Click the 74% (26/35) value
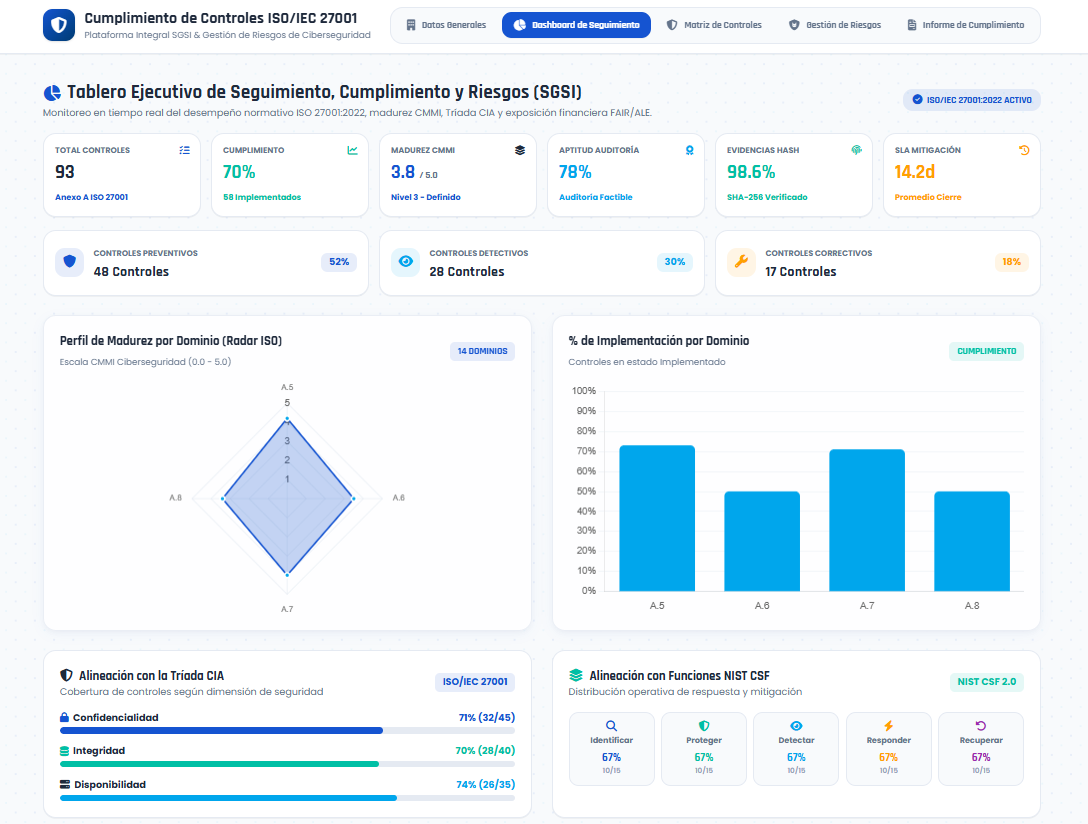This screenshot has width=1088, height=824. (x=486, y=784)
